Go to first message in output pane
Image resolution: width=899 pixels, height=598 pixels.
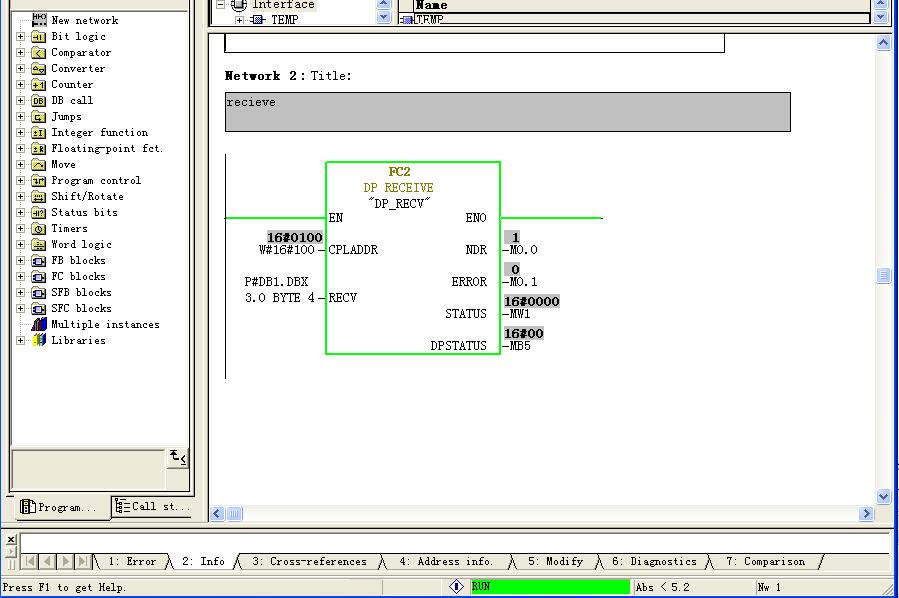click(x=30, y=562)
